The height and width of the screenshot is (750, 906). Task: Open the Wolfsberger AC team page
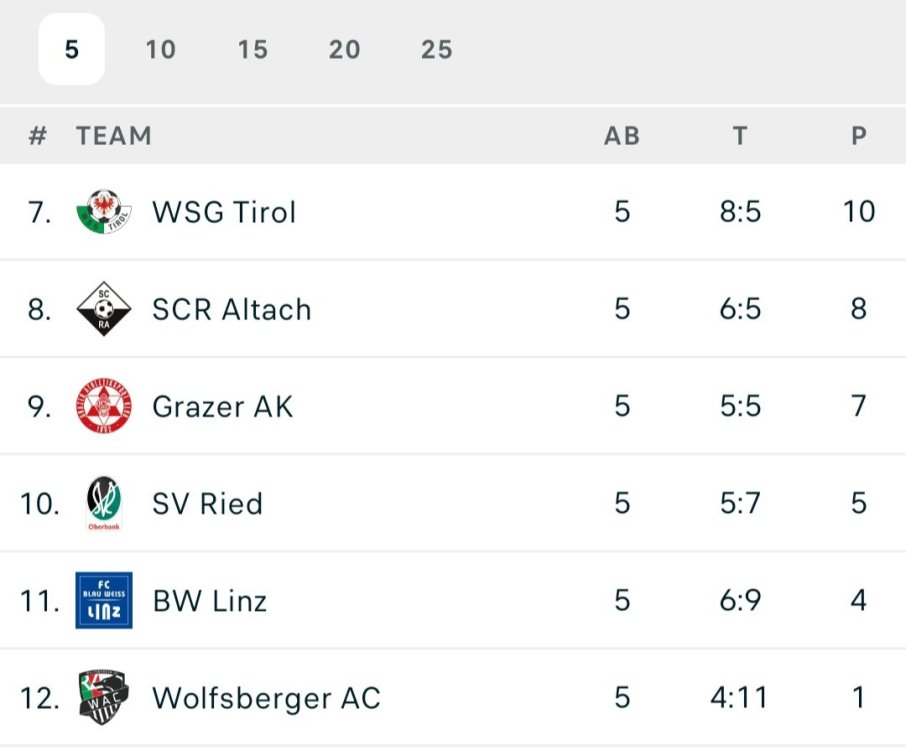pos(266,697)
